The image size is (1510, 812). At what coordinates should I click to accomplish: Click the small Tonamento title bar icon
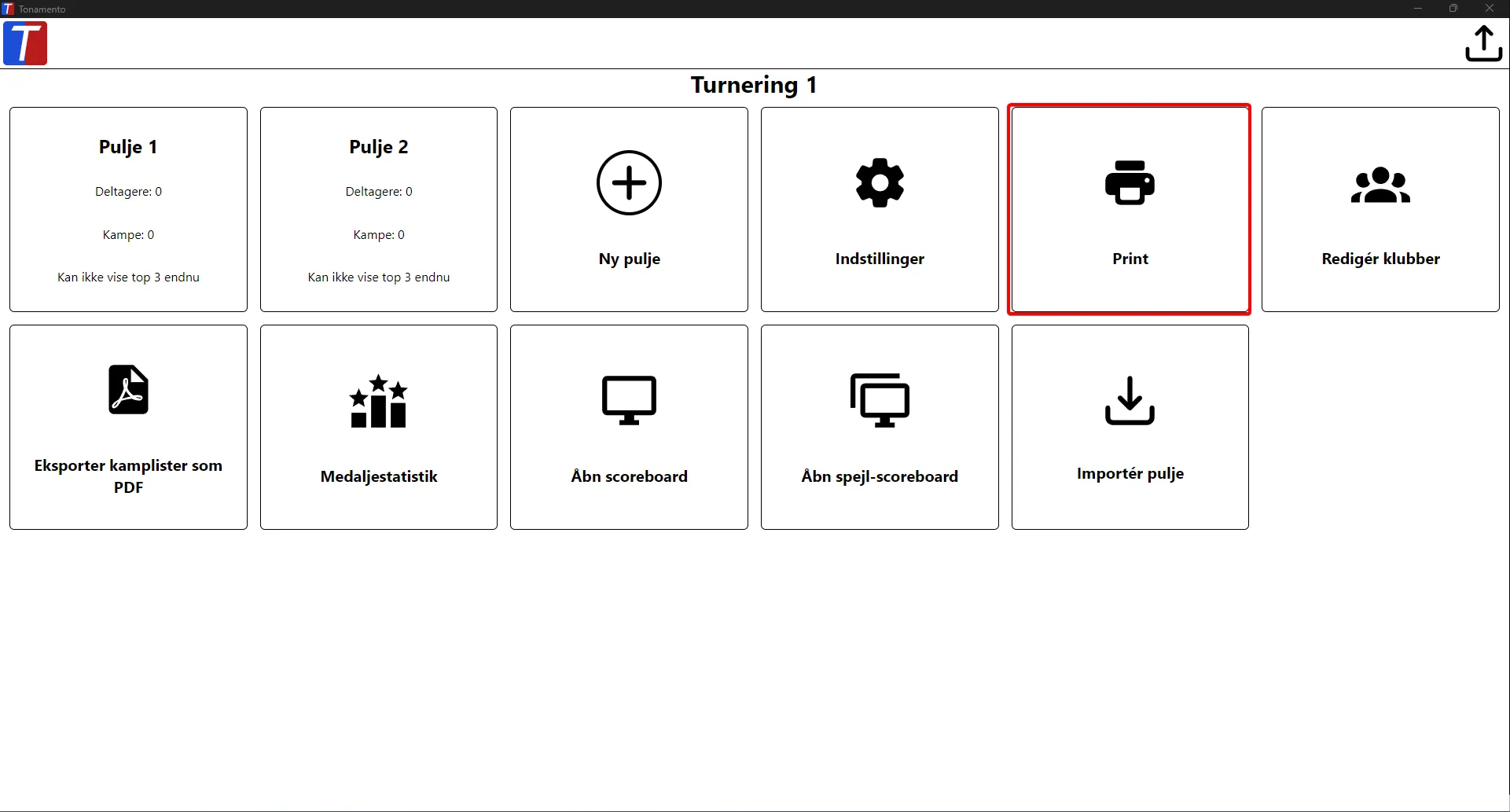pos(9,9)
